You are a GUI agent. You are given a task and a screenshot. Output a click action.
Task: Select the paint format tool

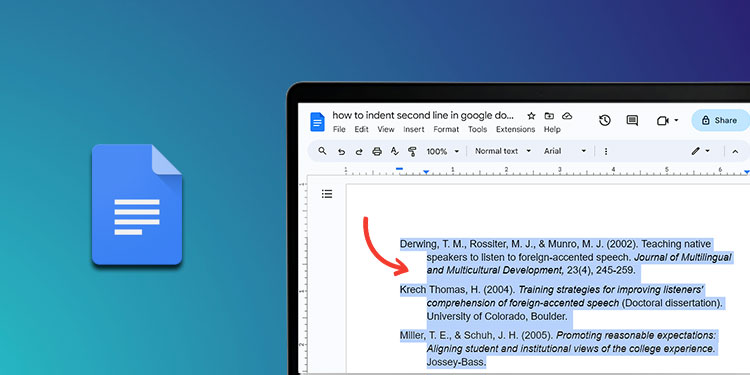coord(412,152)
